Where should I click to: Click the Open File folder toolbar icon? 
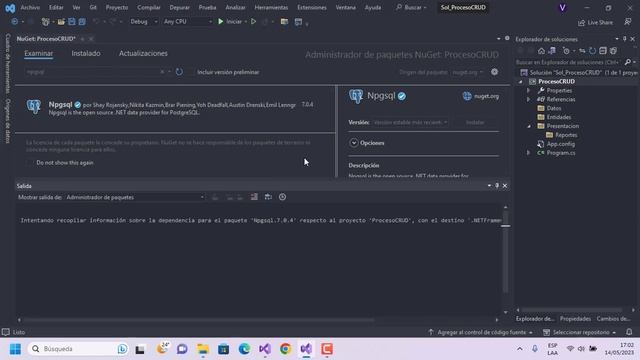point(61,22)
